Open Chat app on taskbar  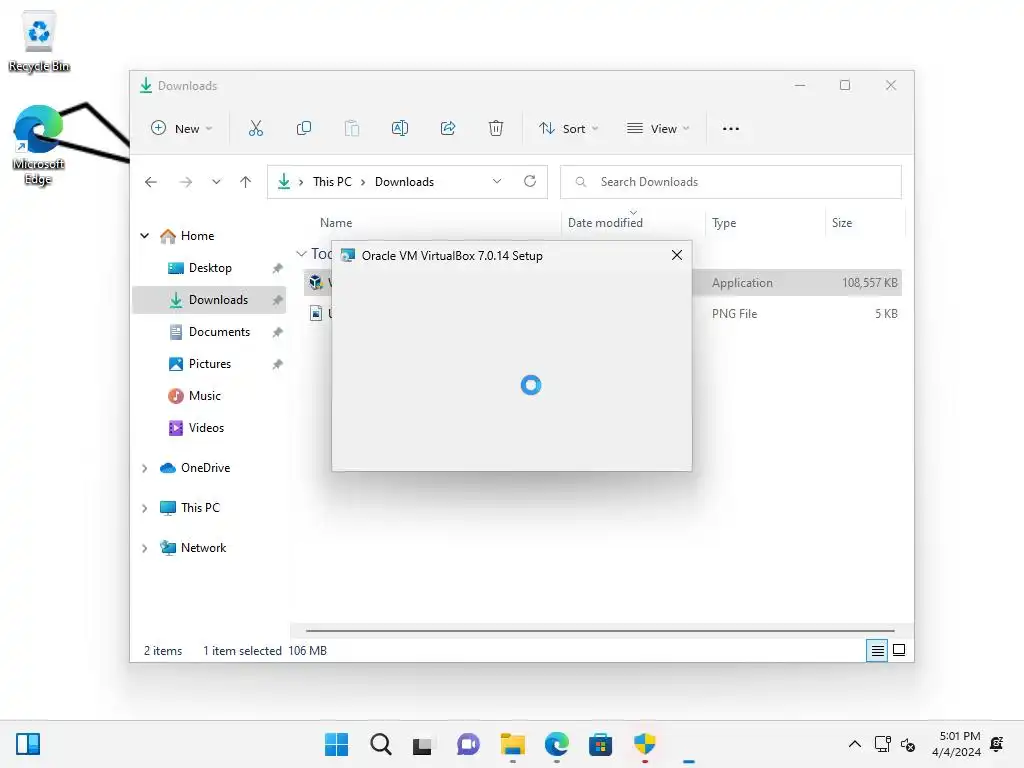click(468, 744)
